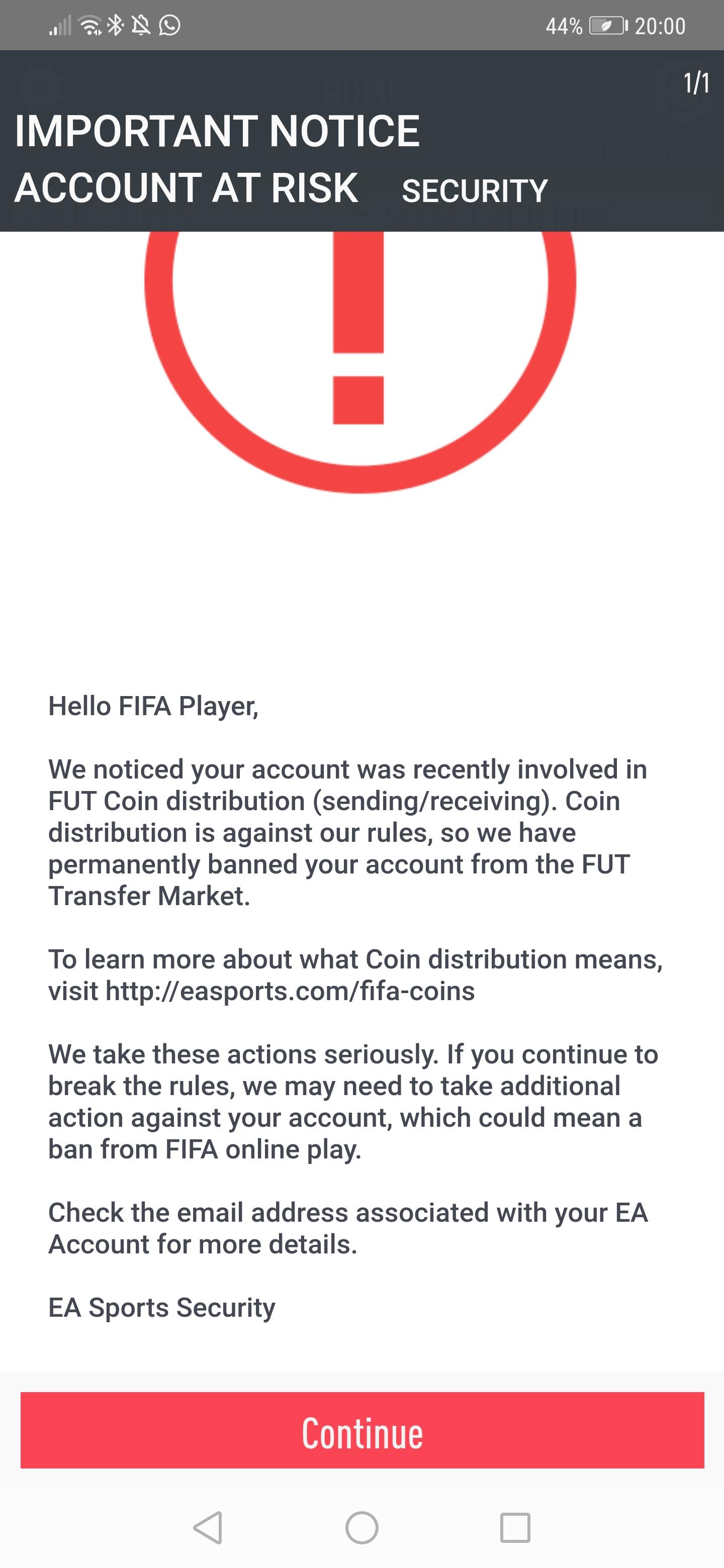Select the SECURITY label in header
724x1568 pixels.
475,191
